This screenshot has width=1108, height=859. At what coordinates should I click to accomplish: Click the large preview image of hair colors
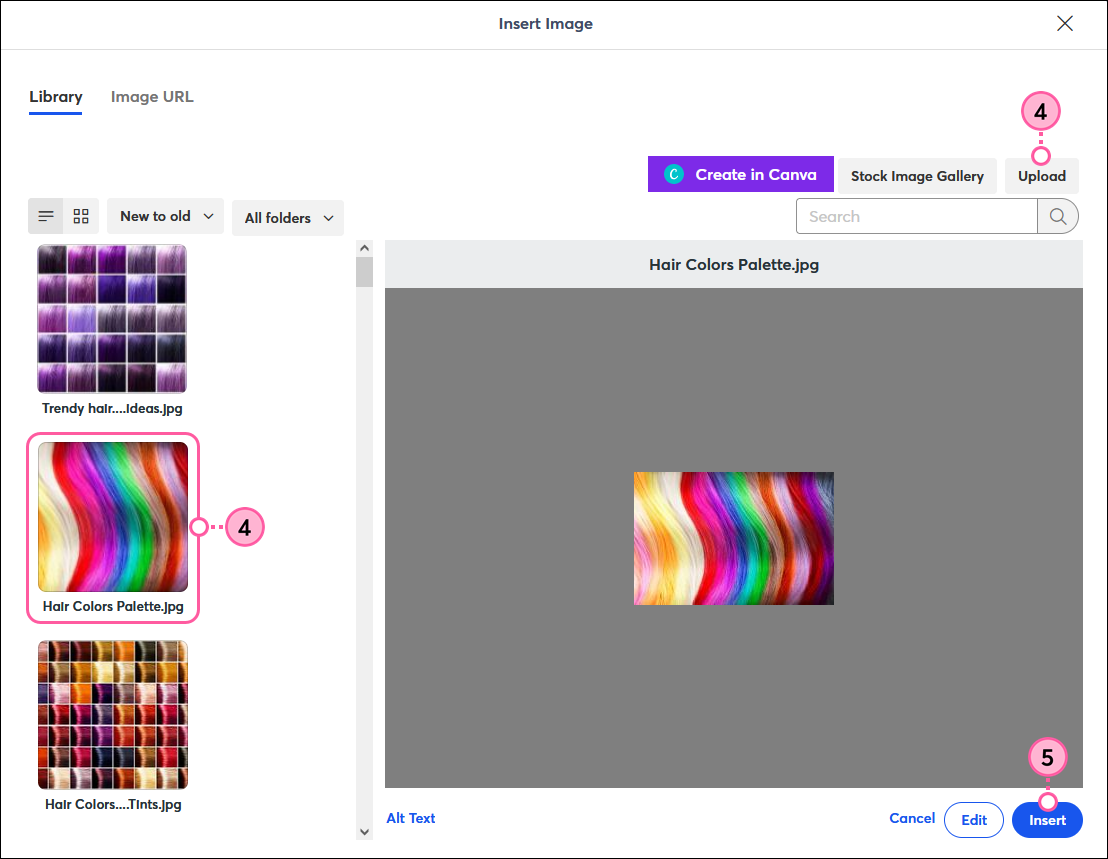pyautogui.click(x=733, y=538)
